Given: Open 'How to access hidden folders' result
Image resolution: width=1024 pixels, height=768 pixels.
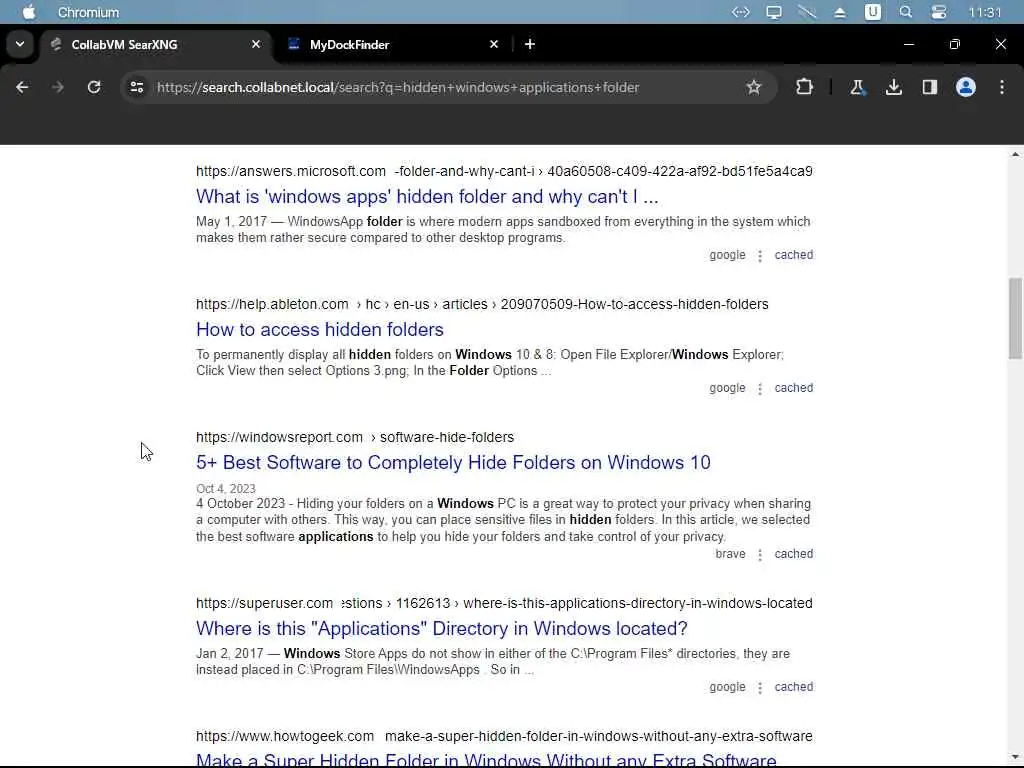Looking at the screenshot, I should point(320,329).
